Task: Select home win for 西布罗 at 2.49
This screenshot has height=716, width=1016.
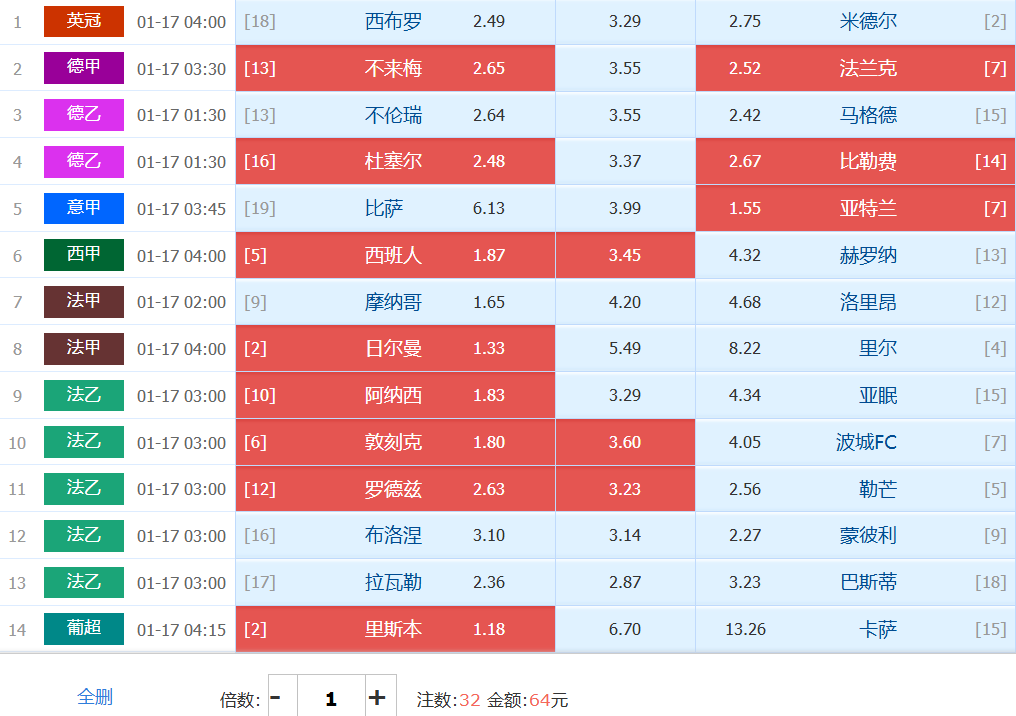Action: (x=395, y=21)
